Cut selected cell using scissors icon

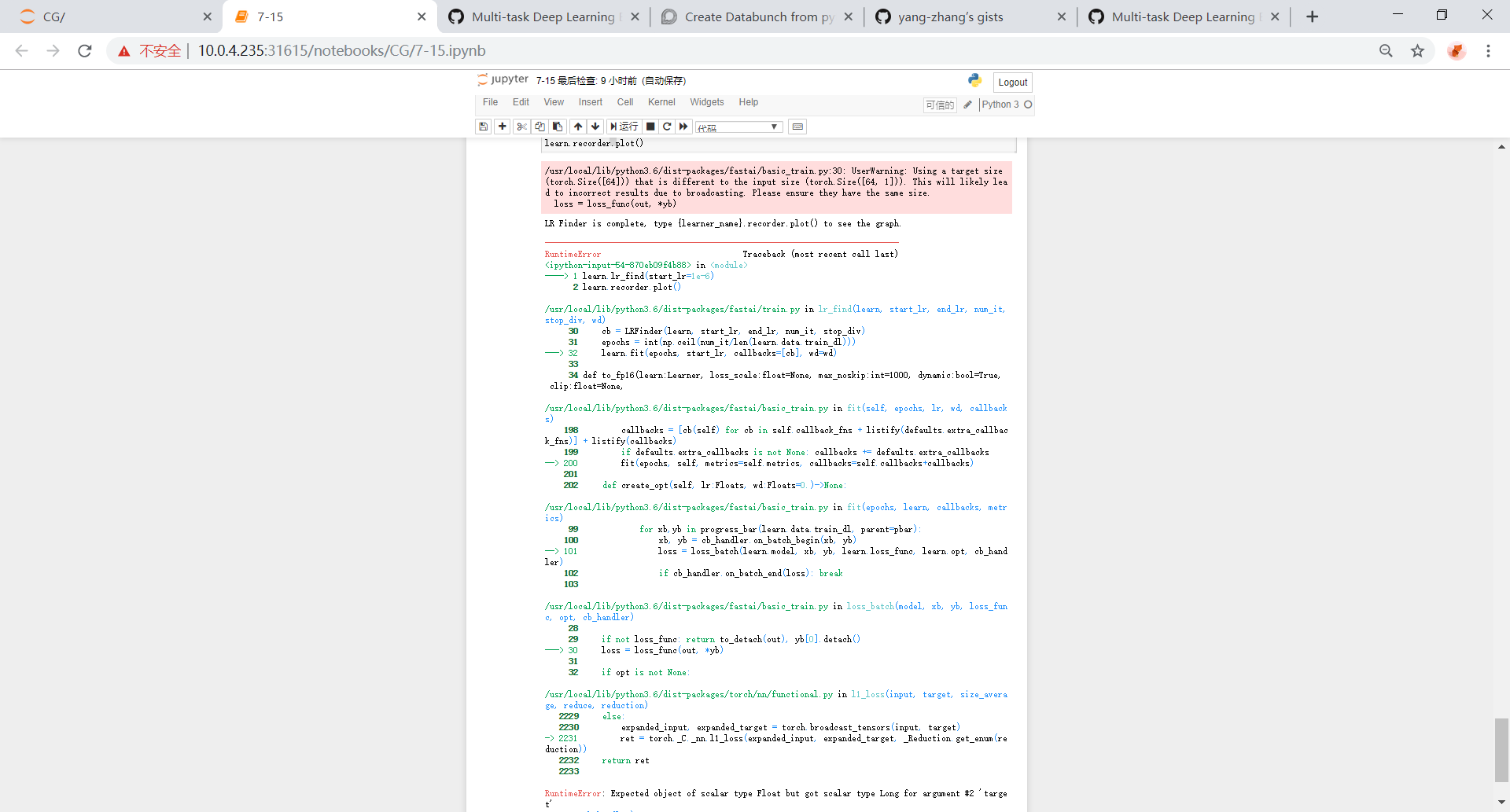click(x=522, y=127)
